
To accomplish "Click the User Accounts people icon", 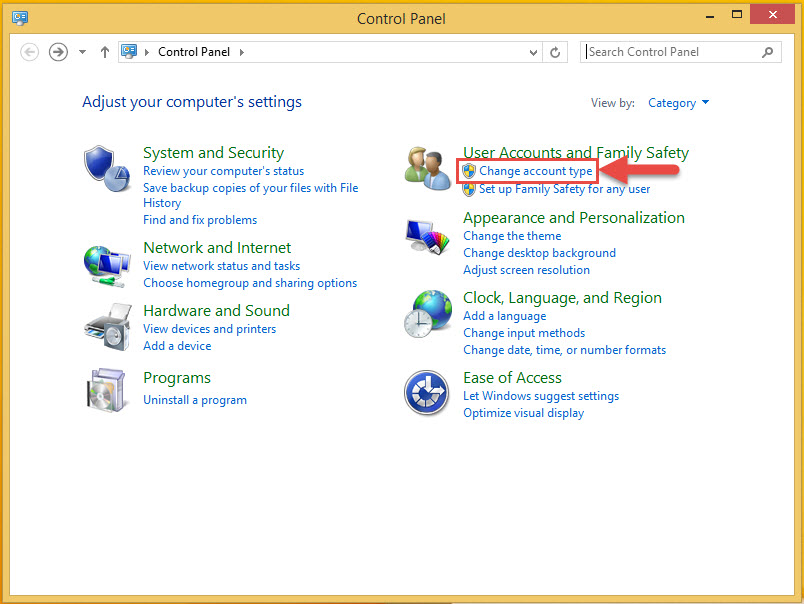I will click(427, 168).
